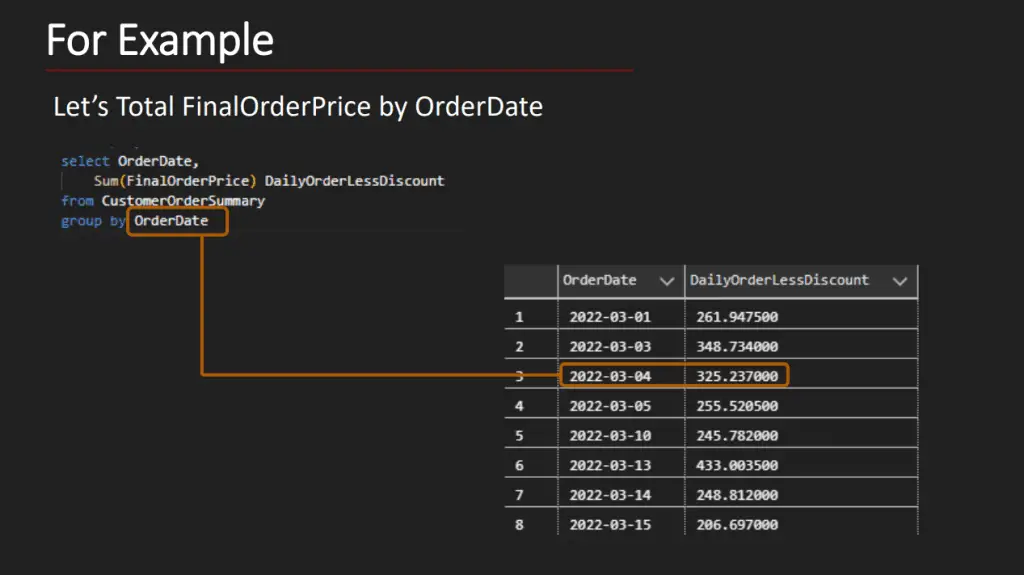Click the For Example slide title

tap(160, 41)
